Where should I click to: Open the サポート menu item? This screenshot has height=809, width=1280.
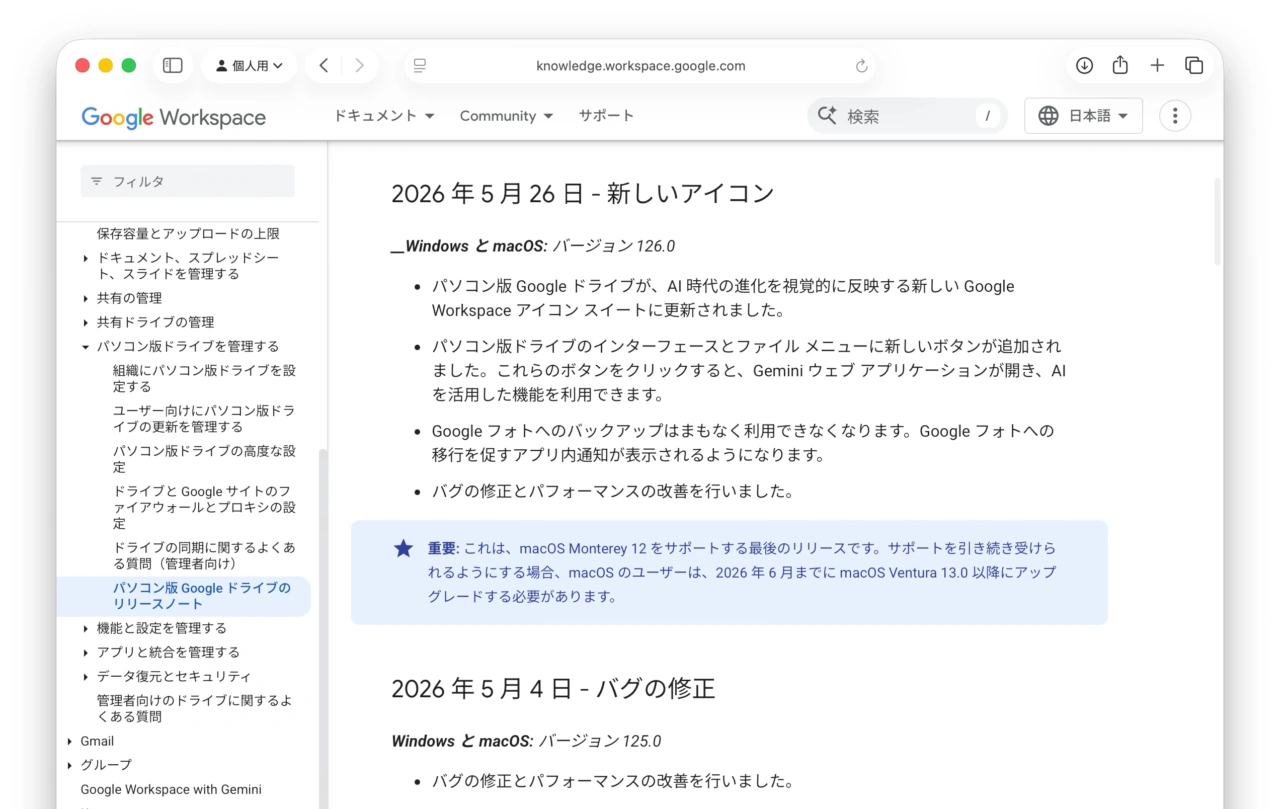606,116
